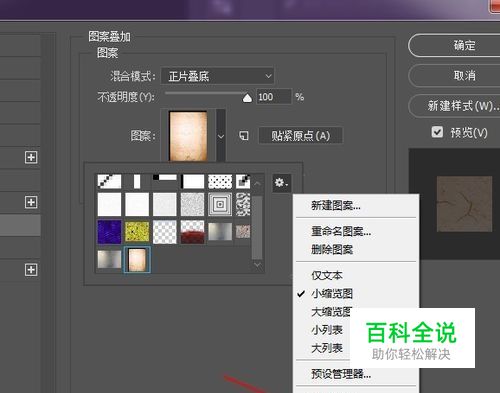The height and width of the screenshot is (393, 500).
Task: Click the large parchment pattern preview swatch
Action: point(188,136)
